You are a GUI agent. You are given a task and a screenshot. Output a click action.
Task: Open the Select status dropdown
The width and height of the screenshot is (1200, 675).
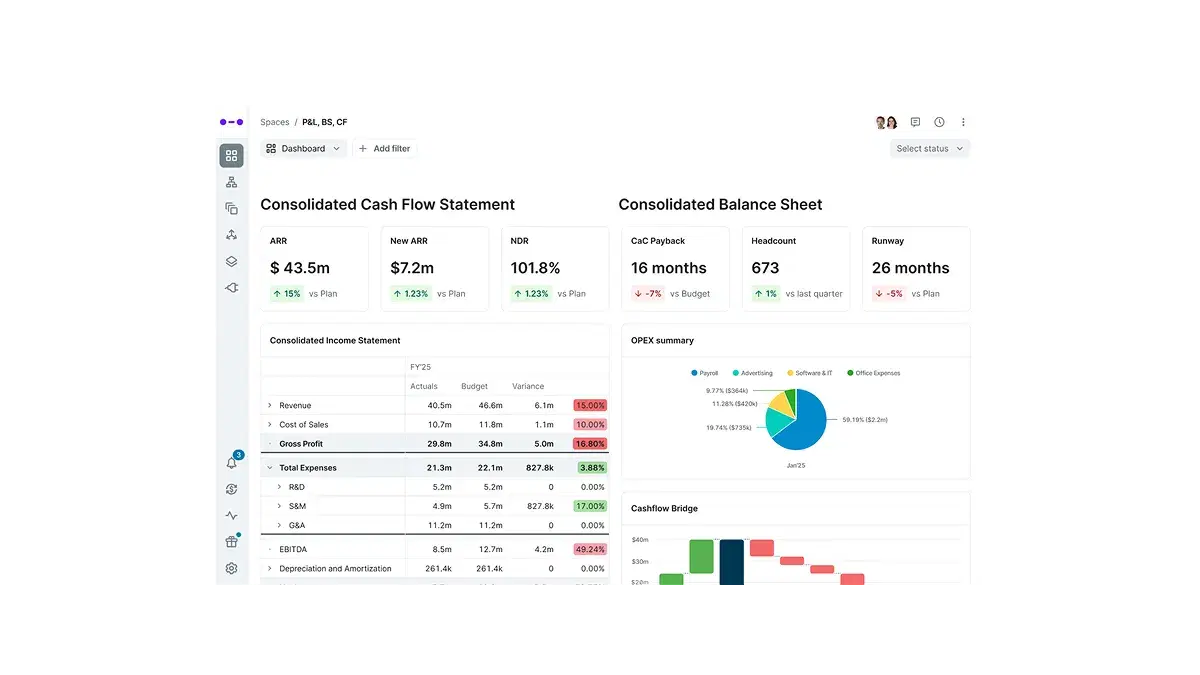[x=930, y=148]
